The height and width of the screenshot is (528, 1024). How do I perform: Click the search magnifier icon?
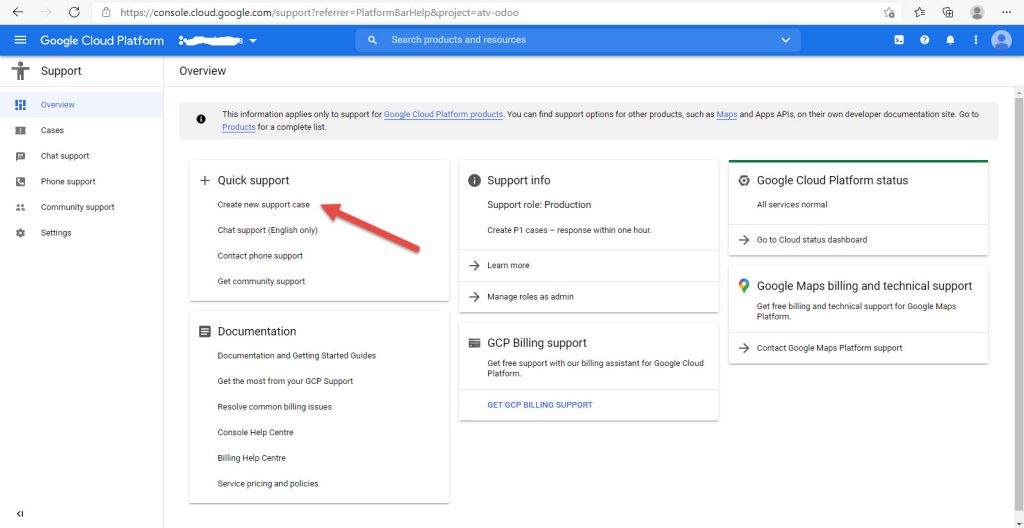tap(372, 40)
